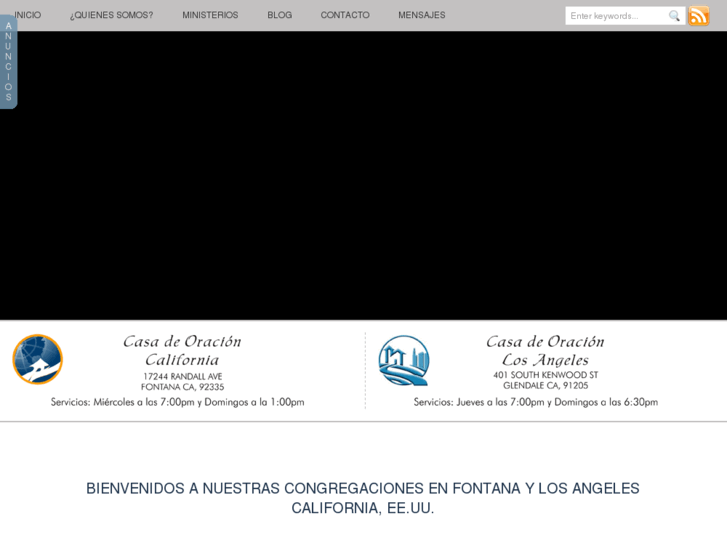Select the Casa de Oración California heading
The image size is (727, 545).
click(182, 351)
